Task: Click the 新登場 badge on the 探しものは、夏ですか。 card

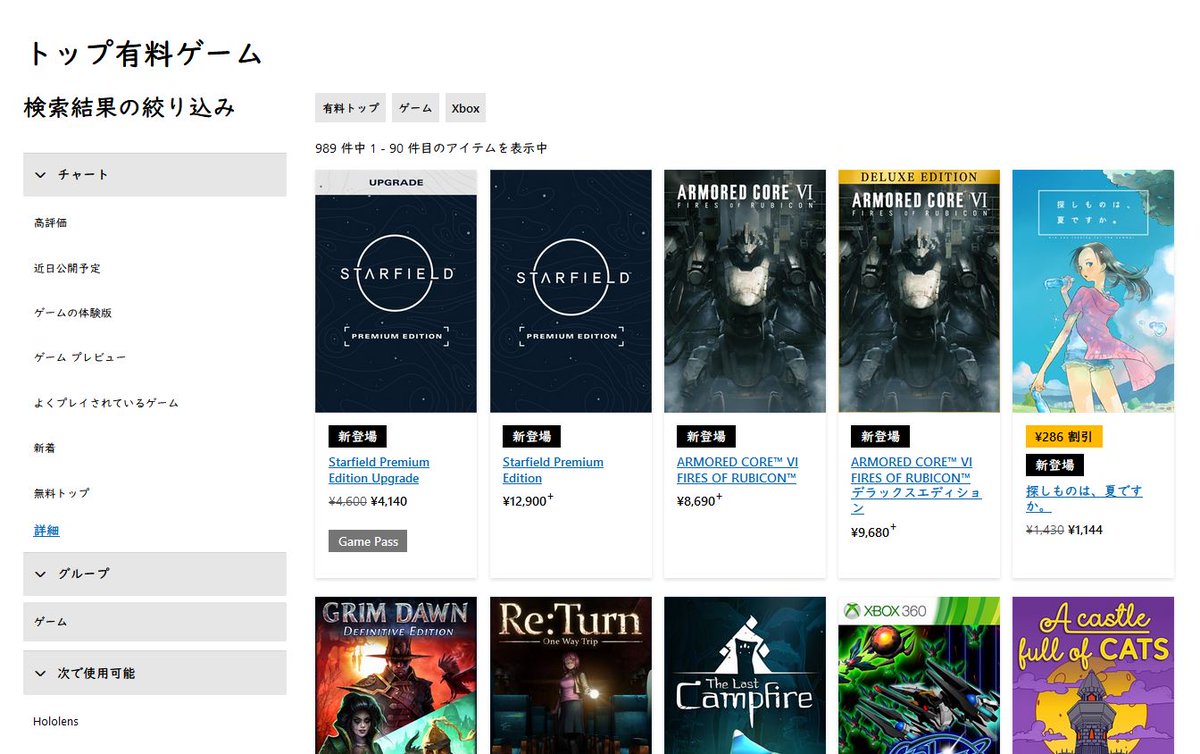Action: (1055, 465)
